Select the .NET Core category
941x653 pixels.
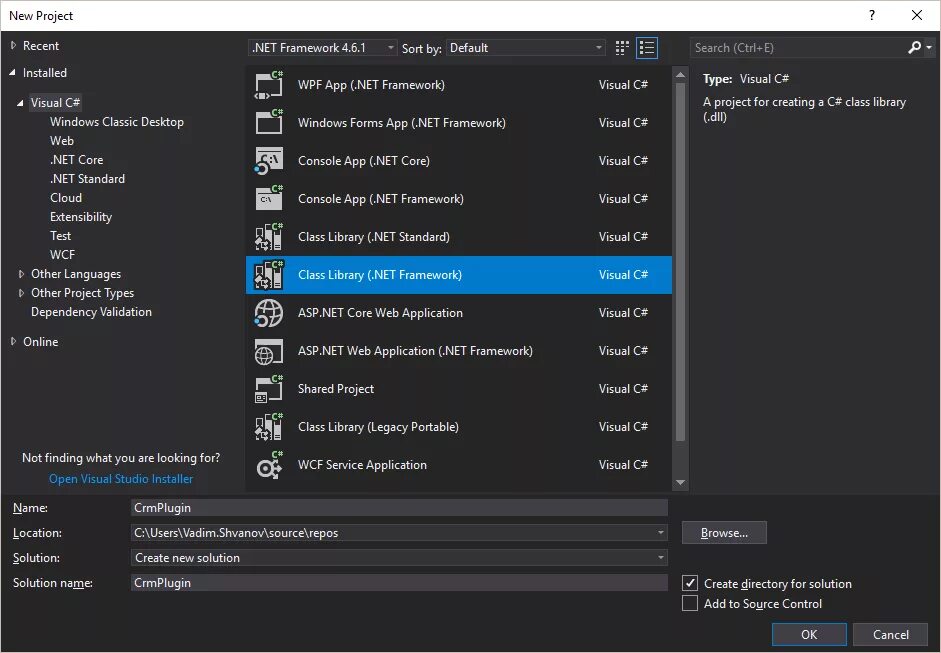[76, 160]
